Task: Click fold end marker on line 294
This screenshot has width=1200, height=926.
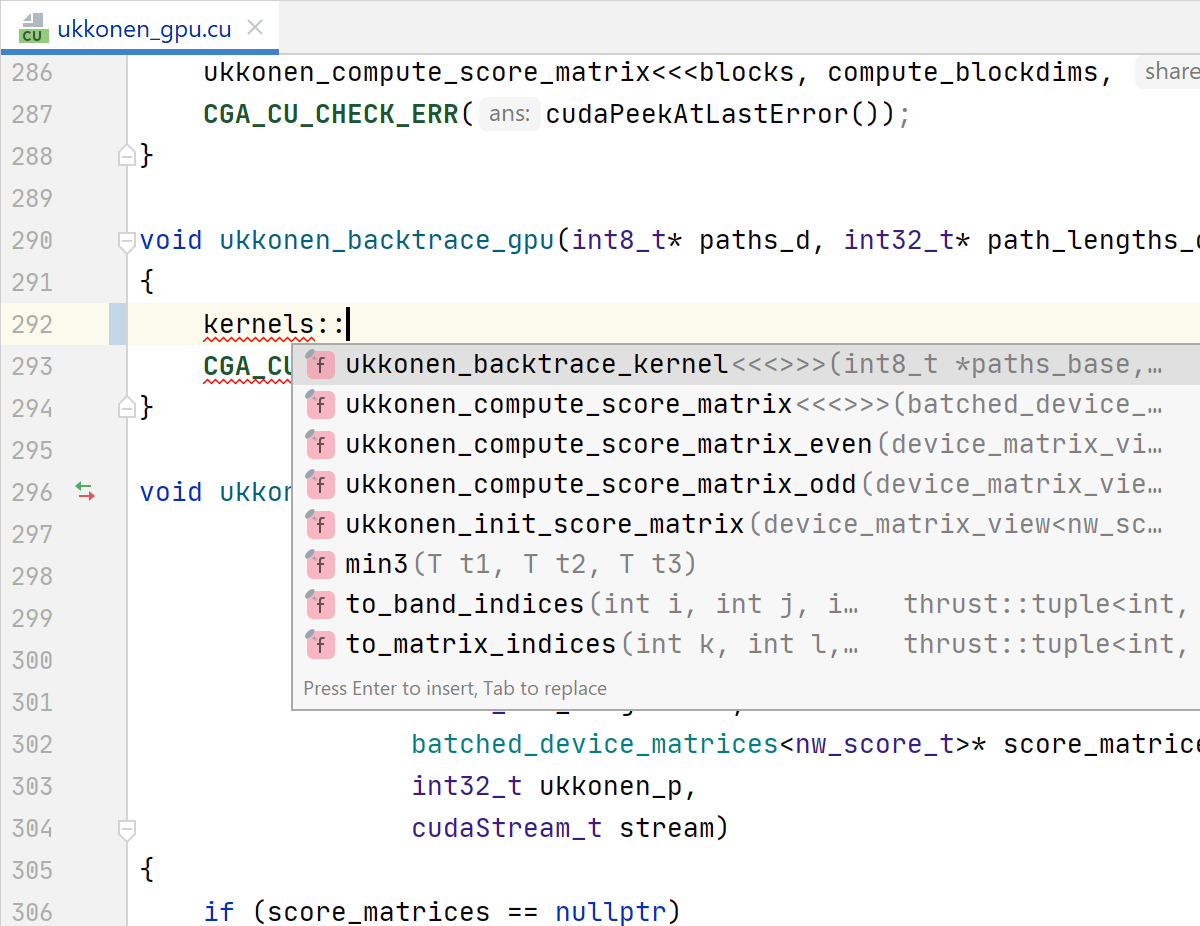Action: coord(126,407)
